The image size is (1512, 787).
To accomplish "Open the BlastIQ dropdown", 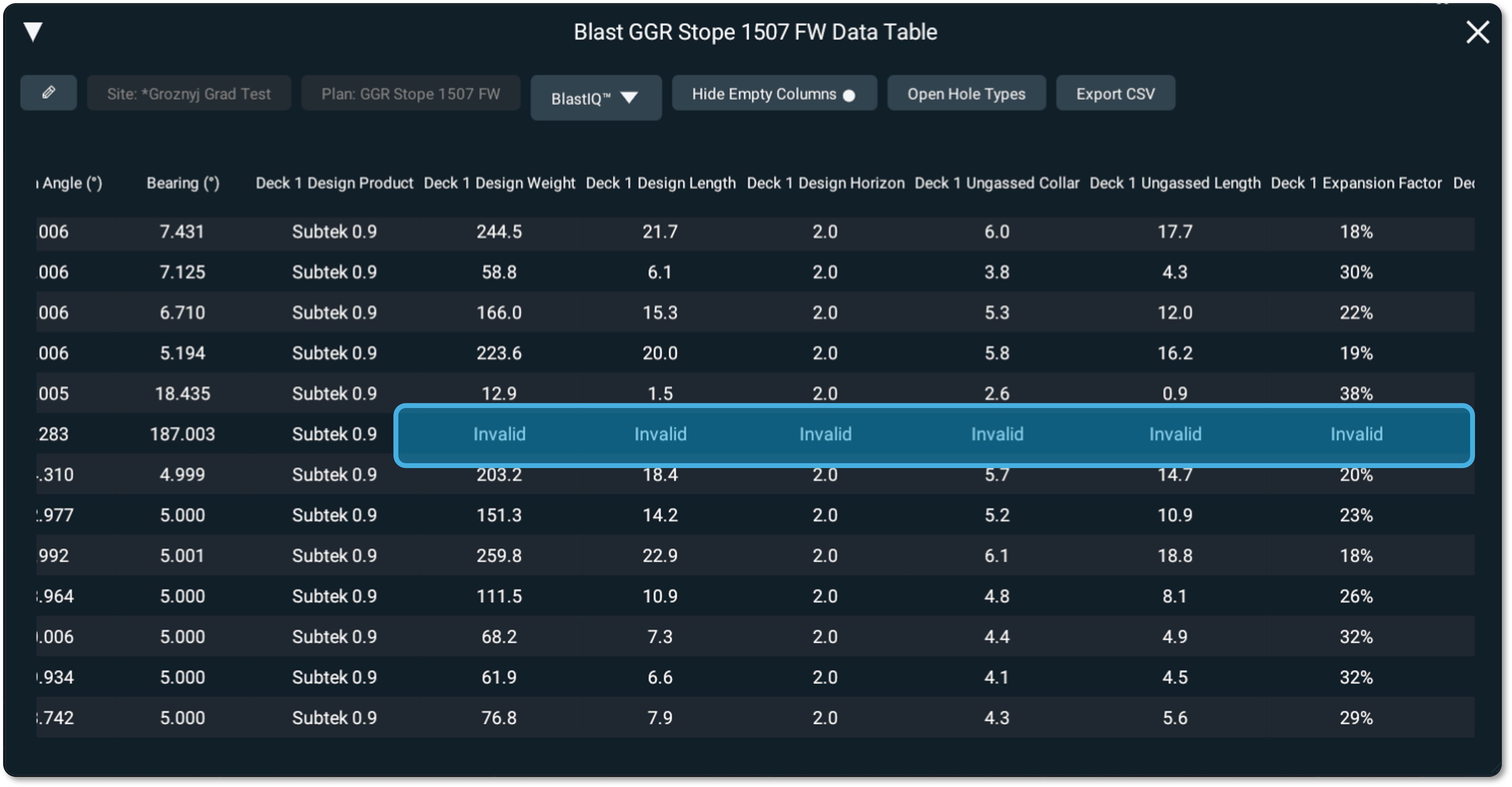I will (x=596, y=97).
